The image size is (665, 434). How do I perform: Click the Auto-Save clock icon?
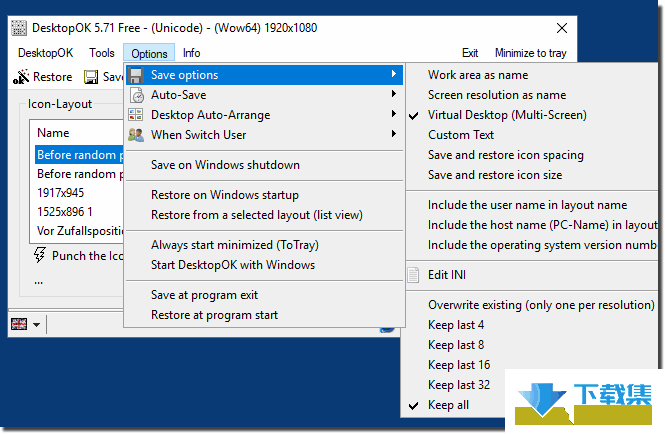pos(136,95)
